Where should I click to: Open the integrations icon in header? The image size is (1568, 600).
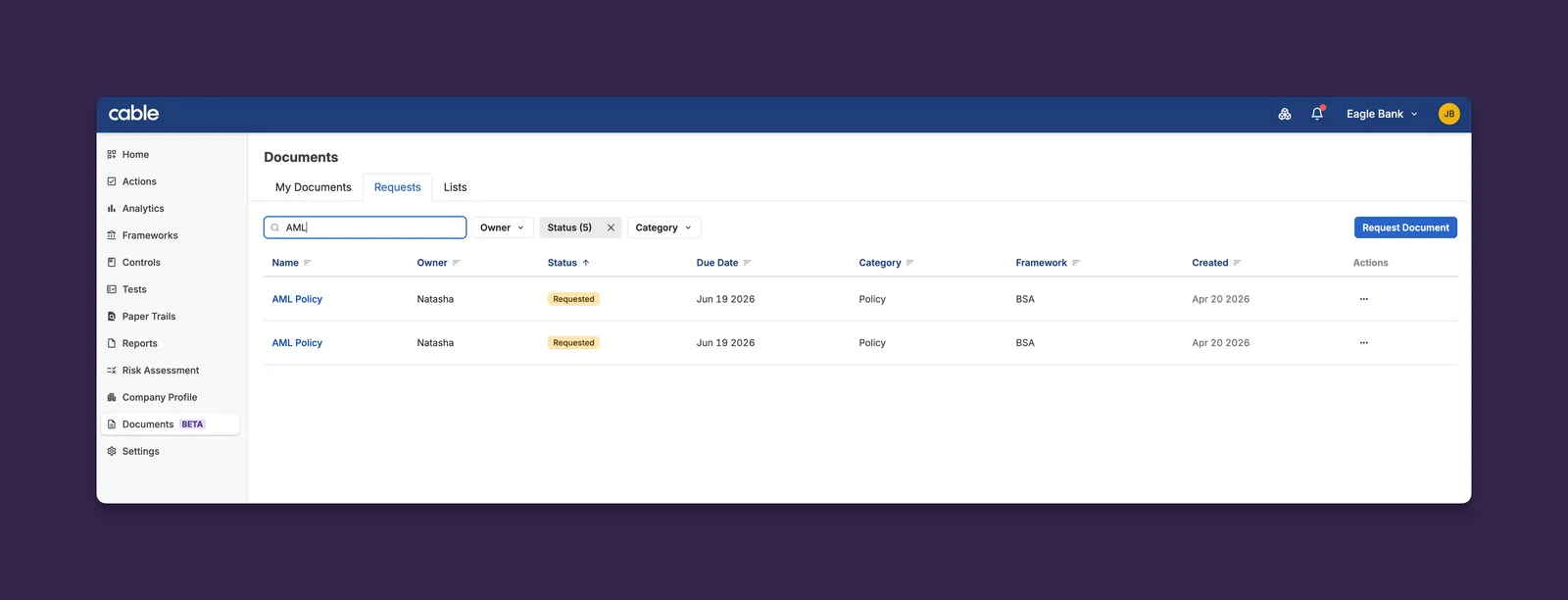pos(1285,114)
